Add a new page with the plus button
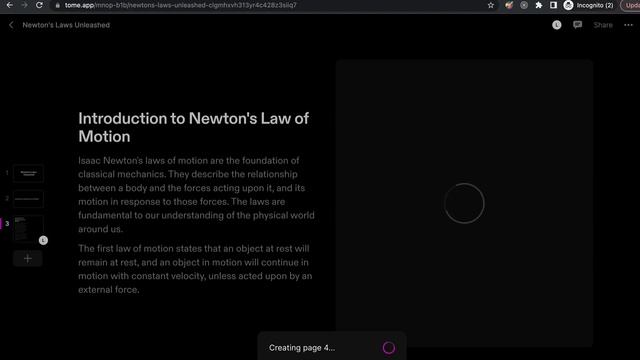Screen dimensions: 640x360 [x=28, y=258]
